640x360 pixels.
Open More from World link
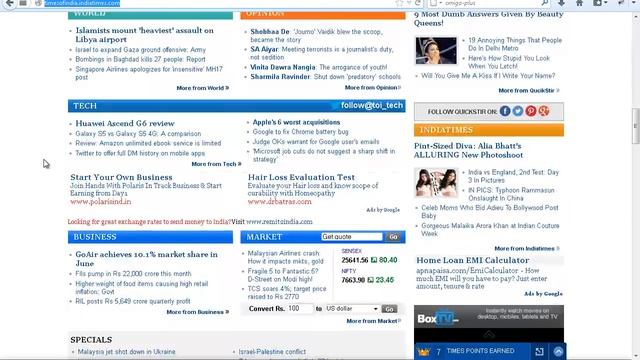coord(202,88)
